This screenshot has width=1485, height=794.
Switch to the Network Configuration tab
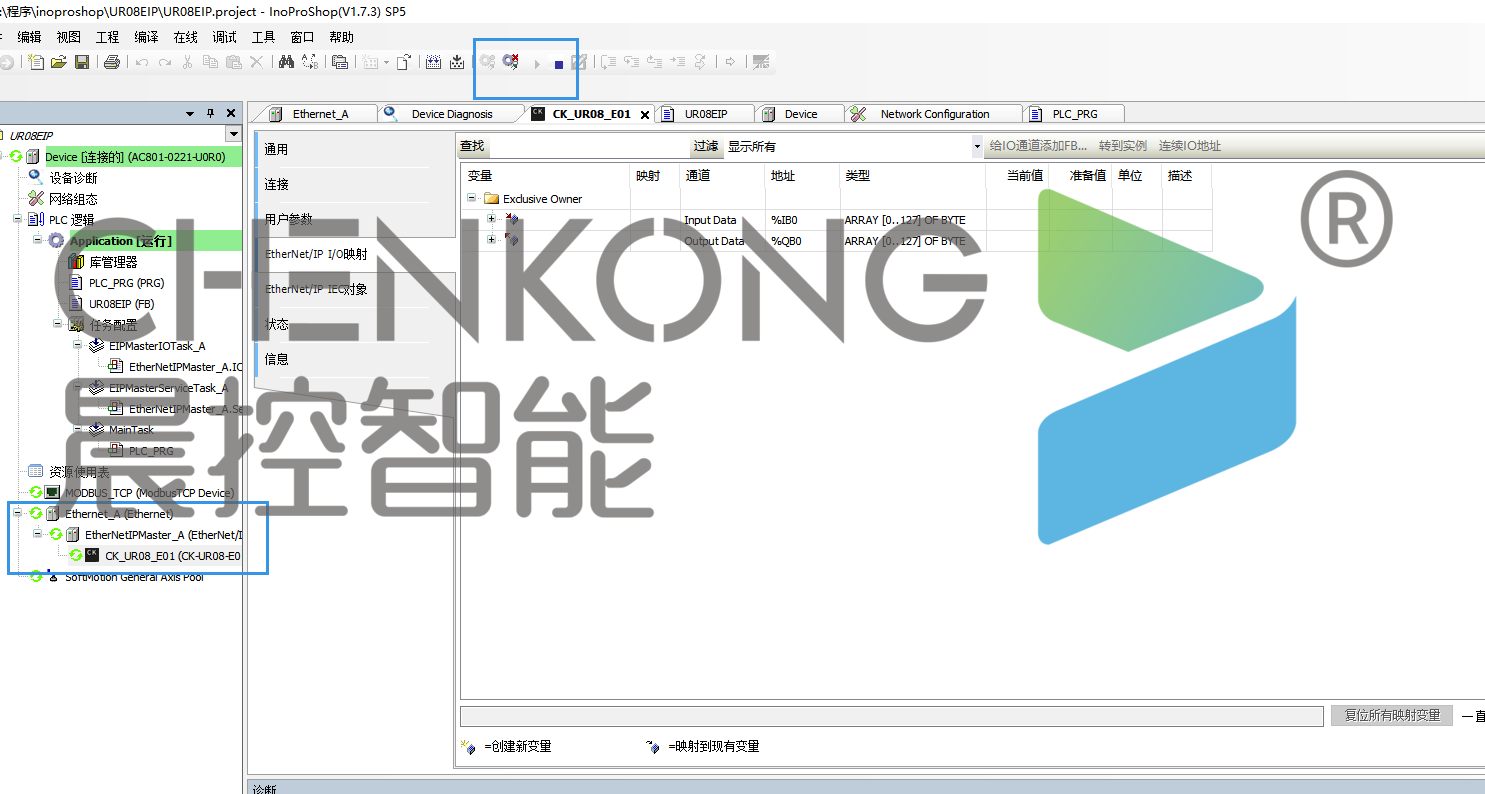(x=934, y=114)
